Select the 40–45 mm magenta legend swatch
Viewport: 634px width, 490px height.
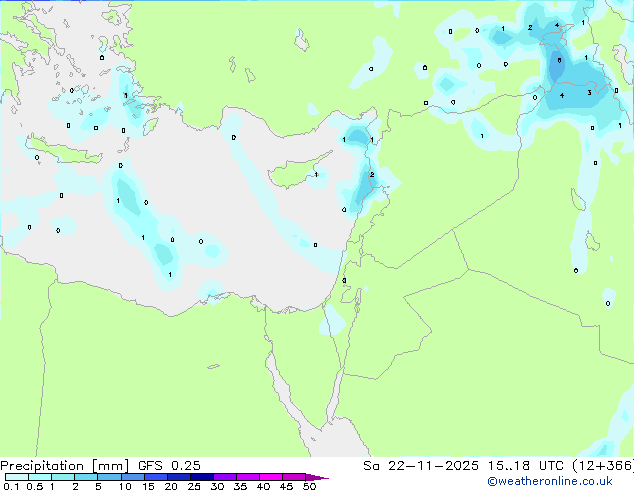tap(271, 477)
